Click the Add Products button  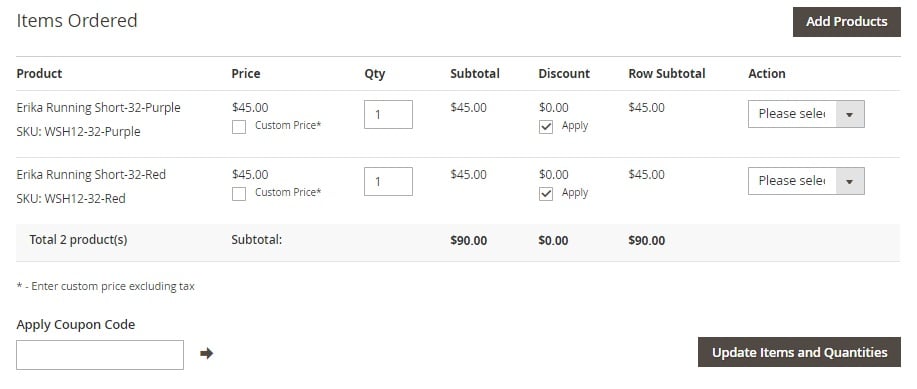[846, 22]
